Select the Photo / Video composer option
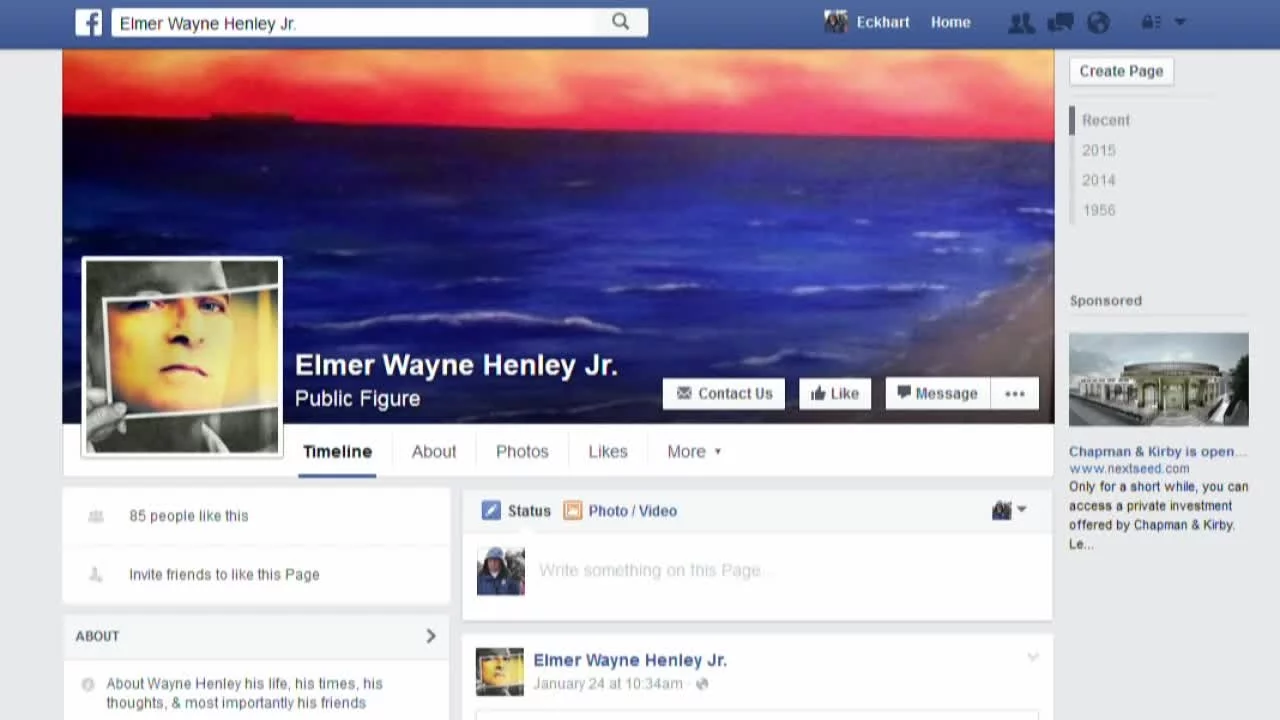The height and width of the screenshot is (720, 1280). (x=620, y=511)
